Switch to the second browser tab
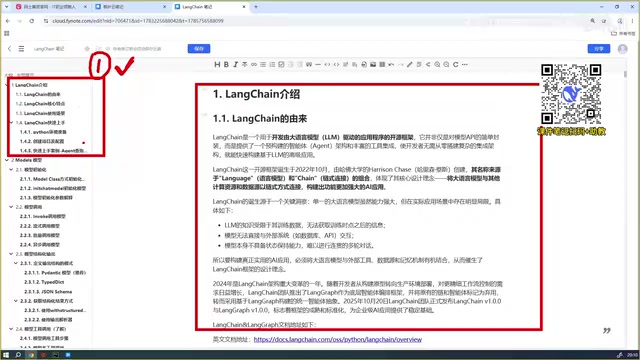The width and height of the screenshot is (640, 360). pos(131,7)
